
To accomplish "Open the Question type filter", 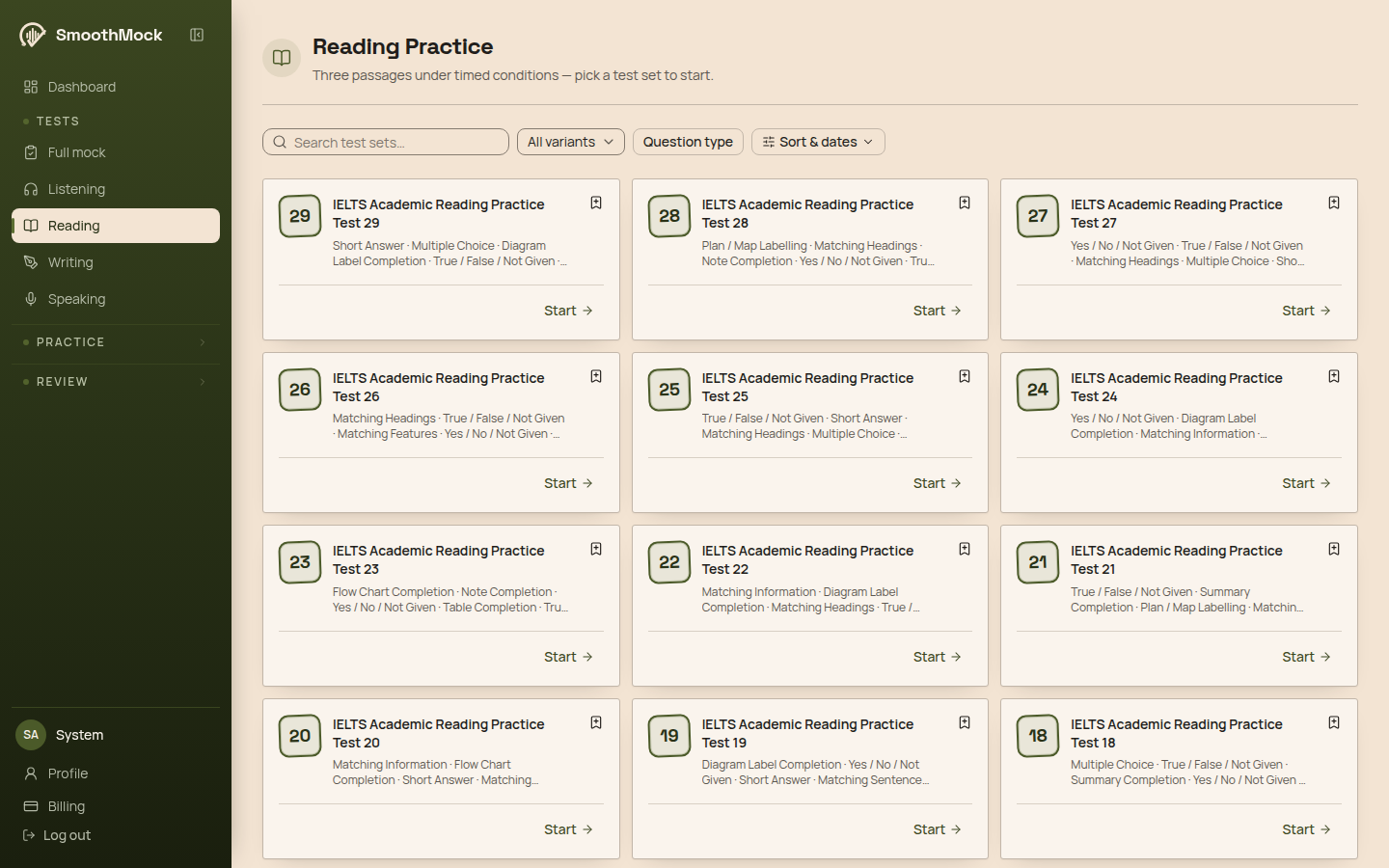I will 688,142.
